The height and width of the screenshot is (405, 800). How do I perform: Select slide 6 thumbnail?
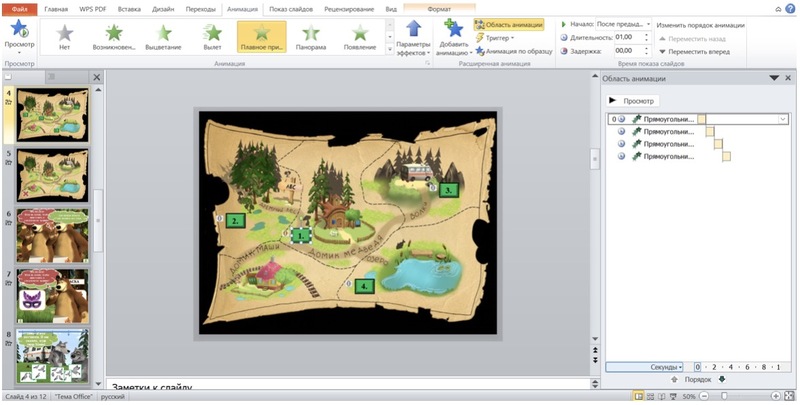[x=53, y=235]
